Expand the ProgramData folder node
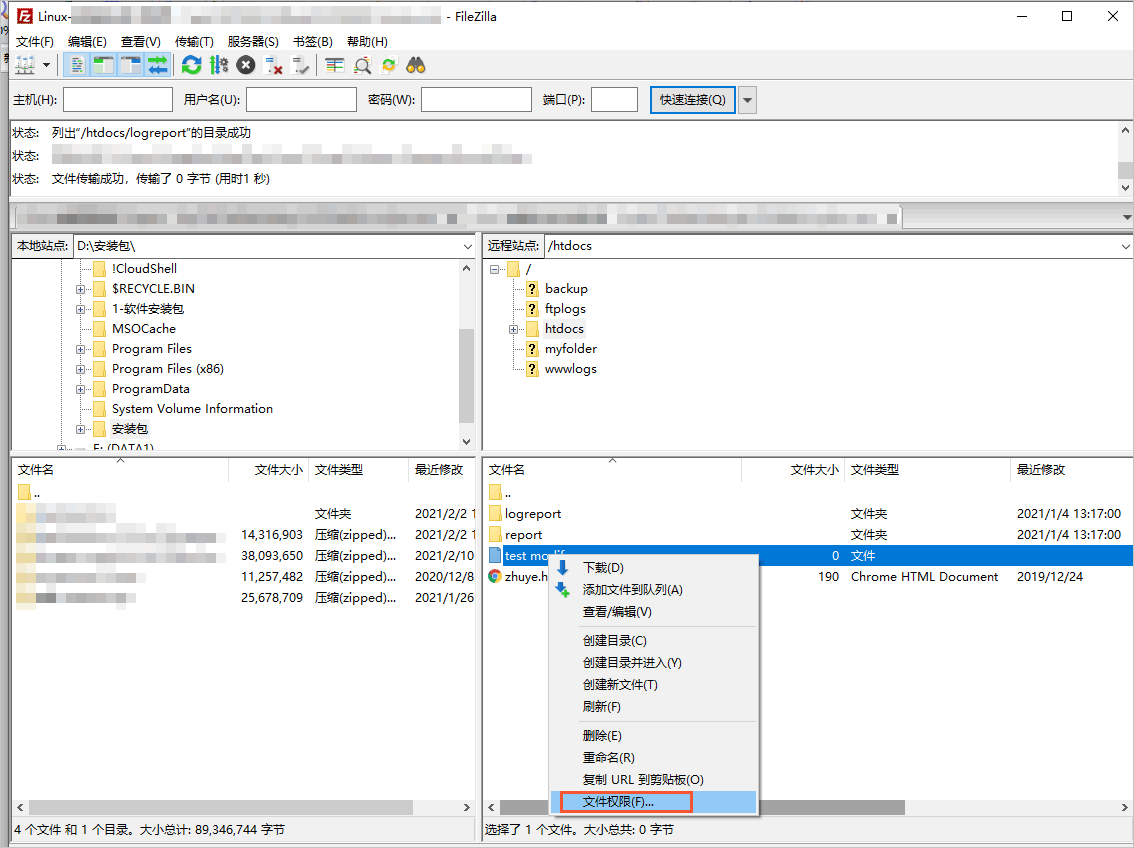 80,390
